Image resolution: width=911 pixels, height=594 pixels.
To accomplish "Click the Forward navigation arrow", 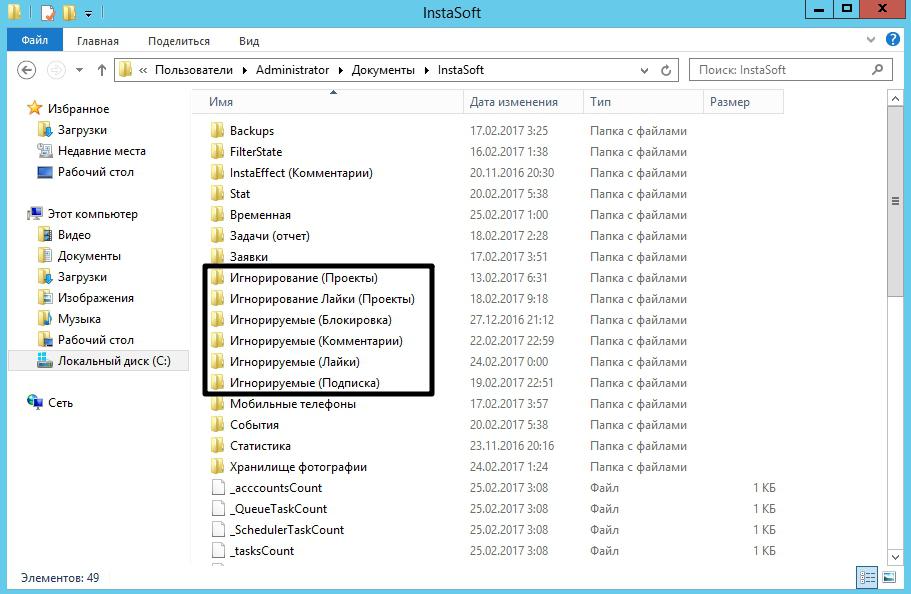I will pyautogui.click(x=56, y=70).
